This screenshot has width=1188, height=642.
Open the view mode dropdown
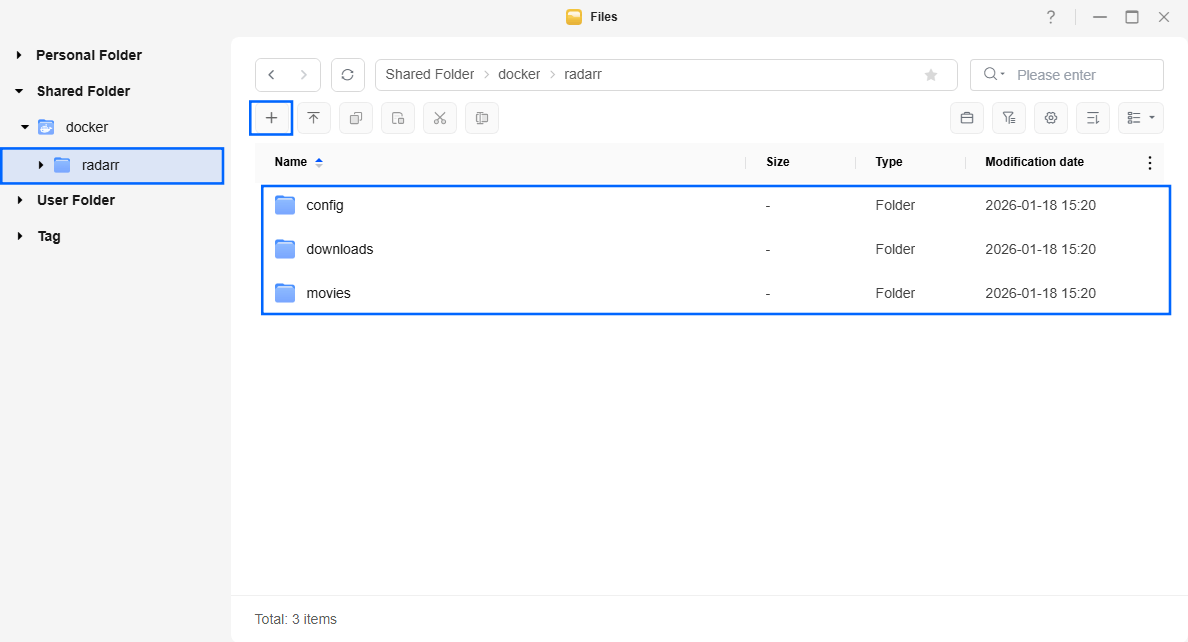[1140, 118]
